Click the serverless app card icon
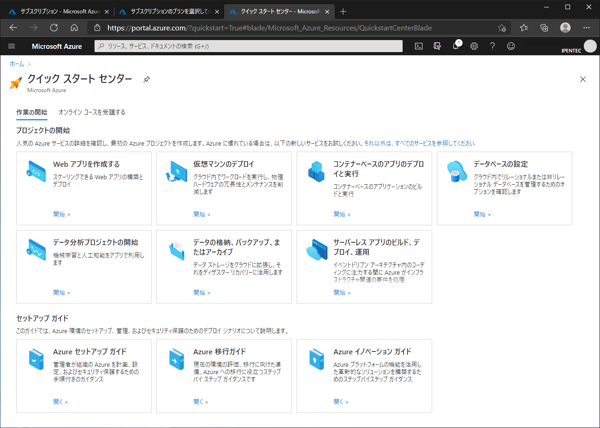Screen dimensions: 600x428 317,250
